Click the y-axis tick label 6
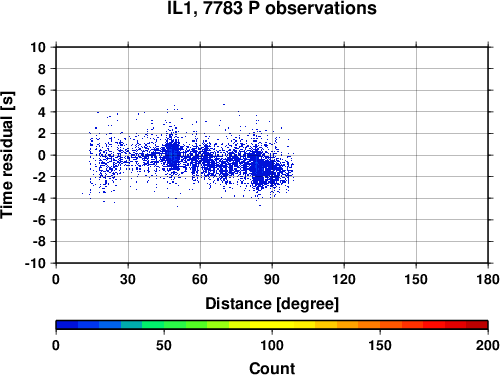 coord(42,90)
